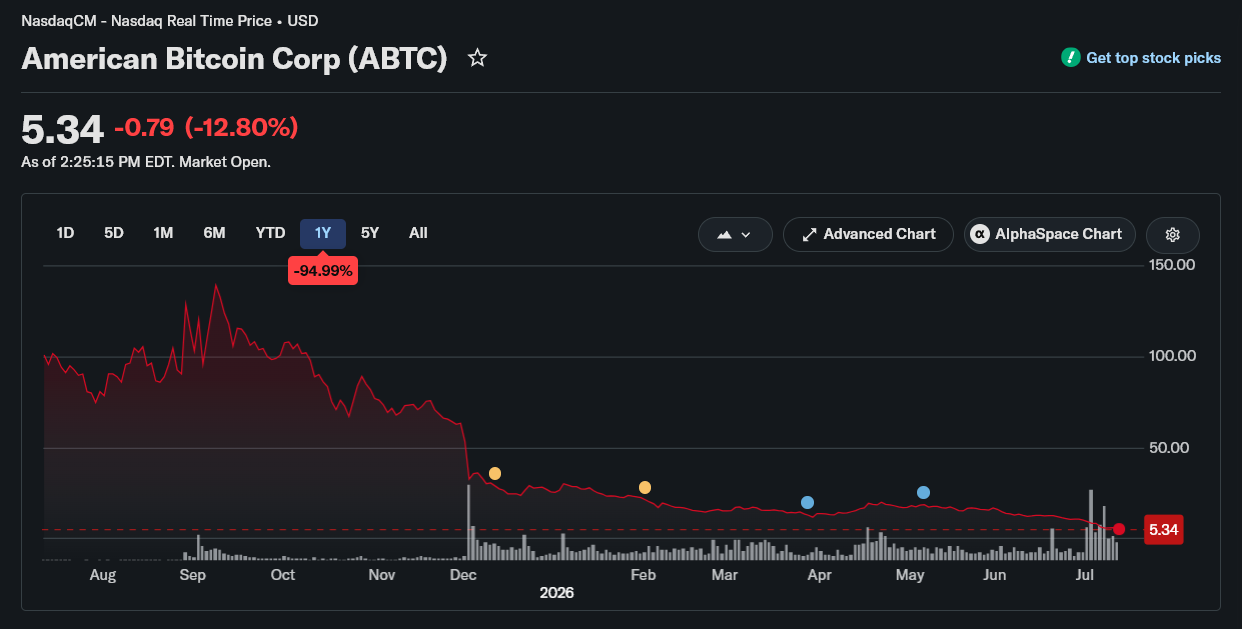The width and height of the screenshot is (1242, 629).
Task: Select the 5D time range
Action: (x=114, y=233)
